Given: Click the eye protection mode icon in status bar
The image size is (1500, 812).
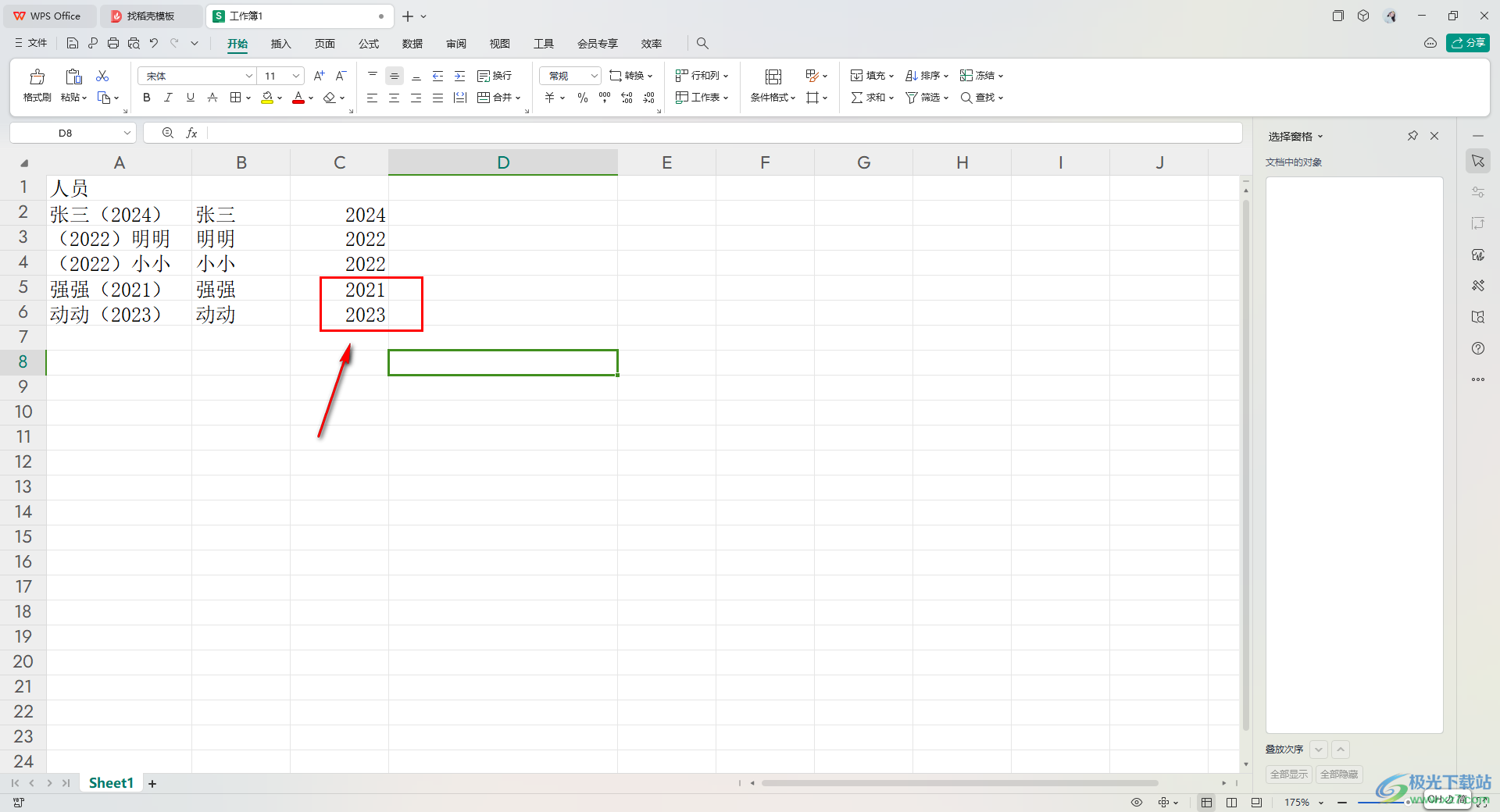Looking at the screenshot, I should coord(1137,802).
